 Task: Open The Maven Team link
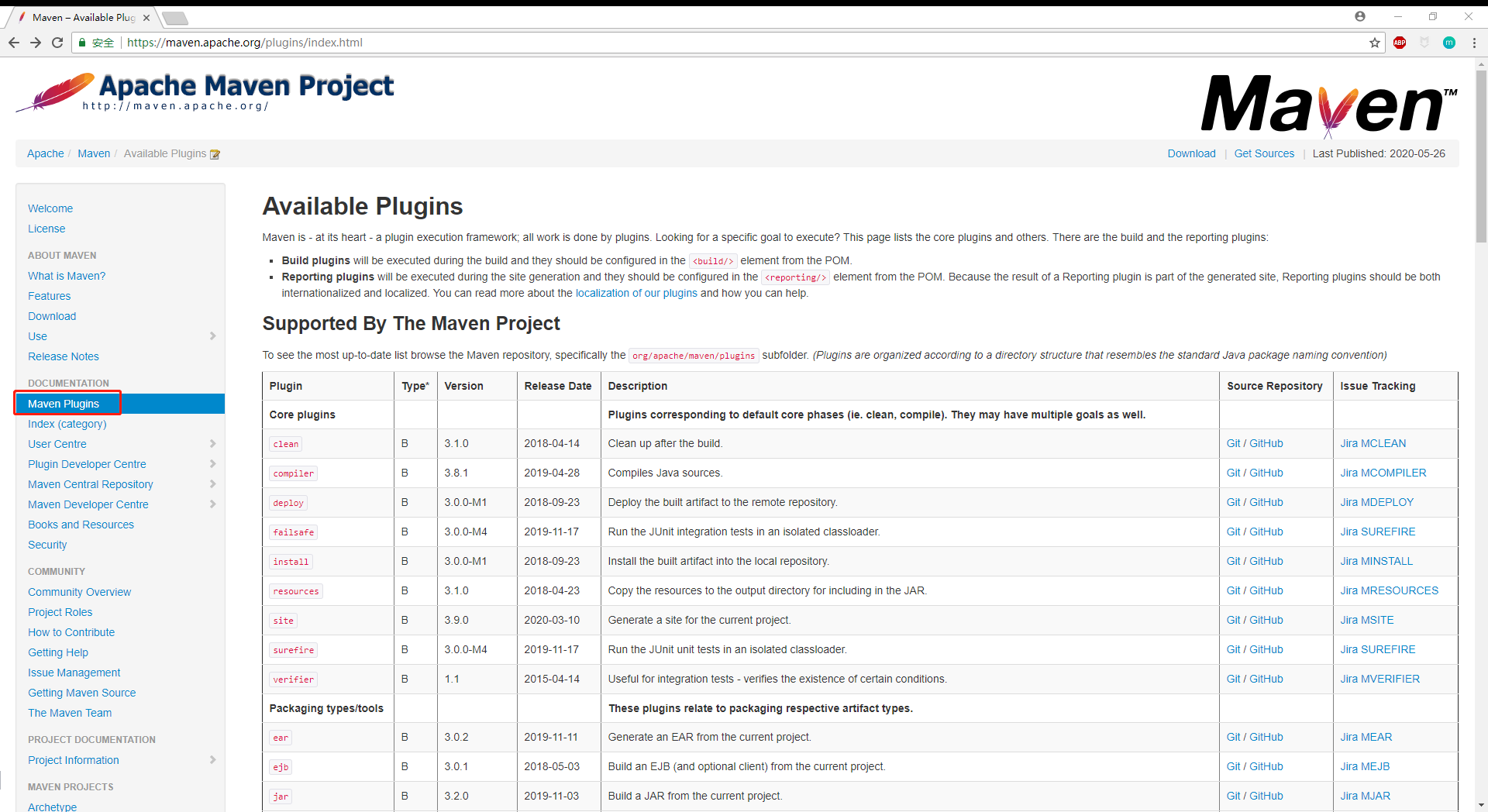[70, 713]
